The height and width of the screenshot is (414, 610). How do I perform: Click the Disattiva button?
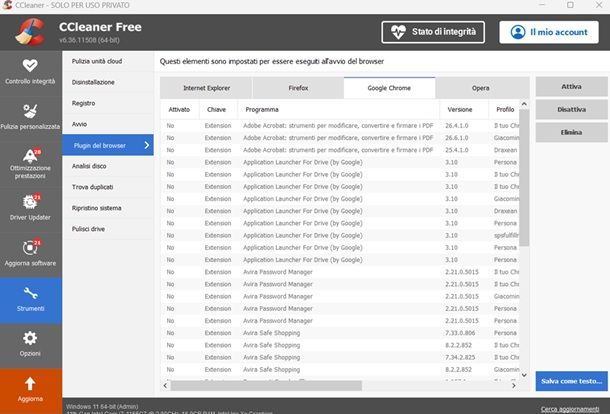point(571,109)
